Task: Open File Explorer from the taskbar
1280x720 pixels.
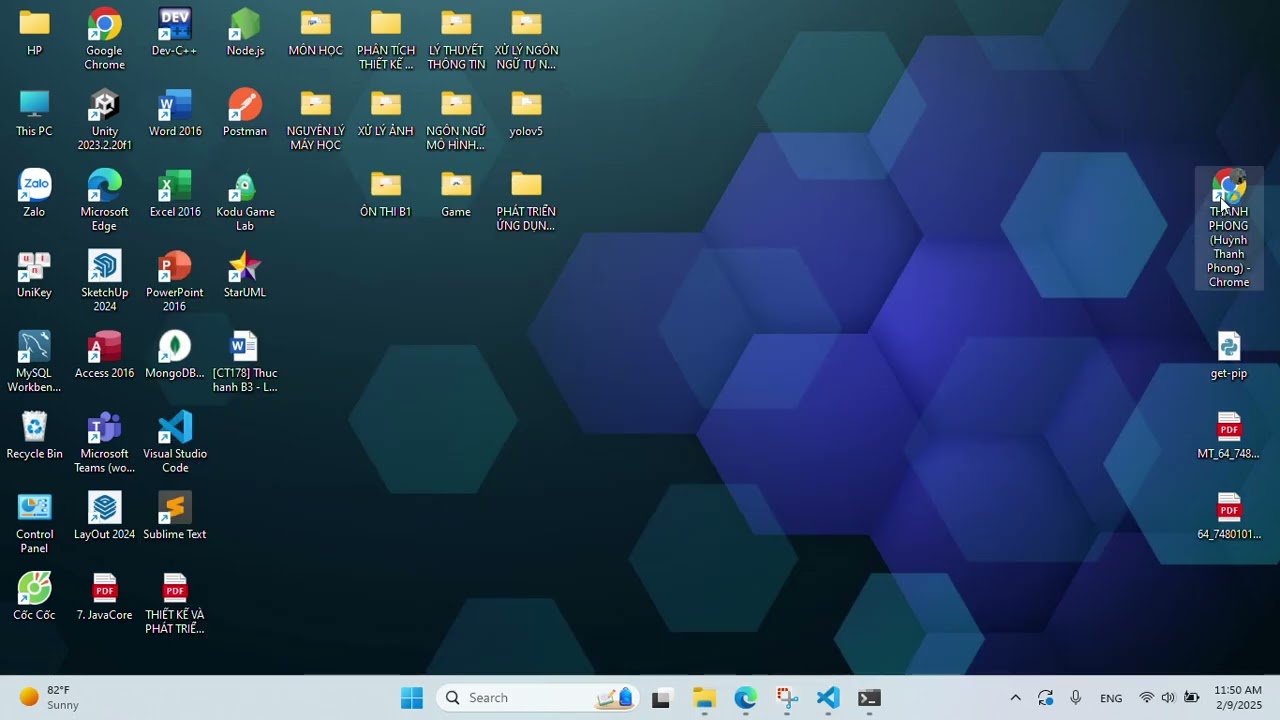Action: [704, 698]
